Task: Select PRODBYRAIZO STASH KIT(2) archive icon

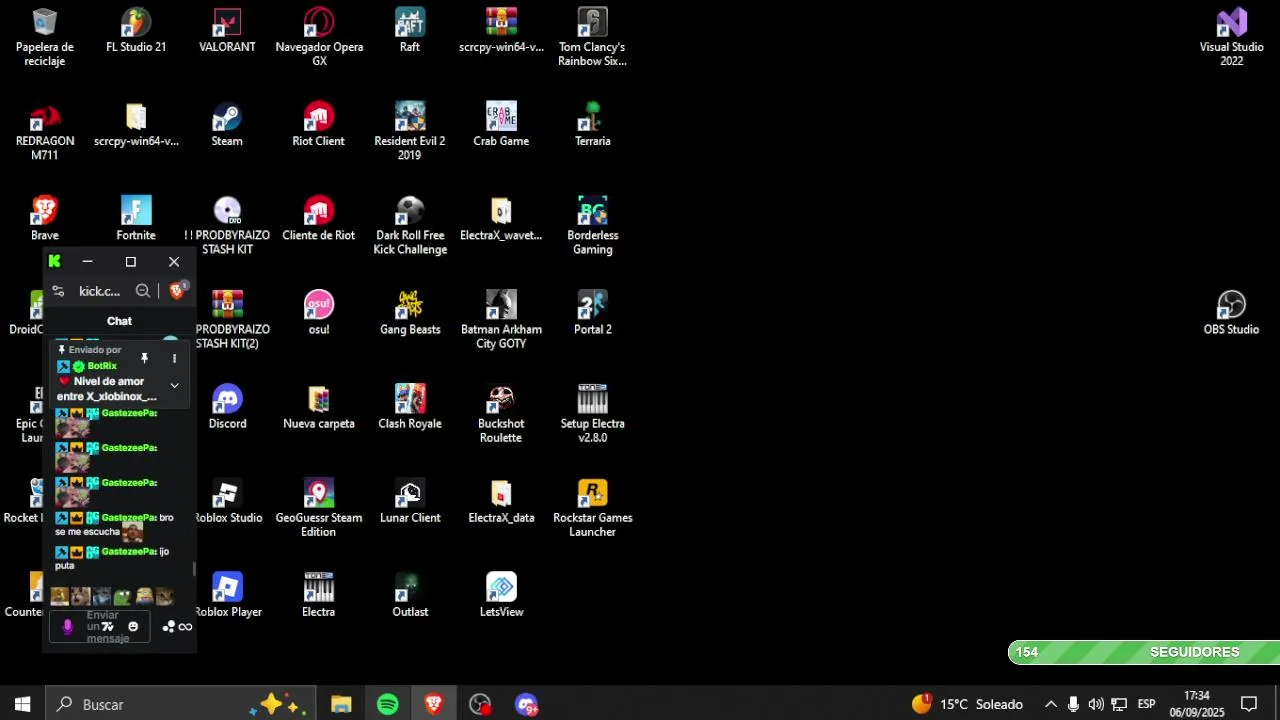Action: [228, 320]
